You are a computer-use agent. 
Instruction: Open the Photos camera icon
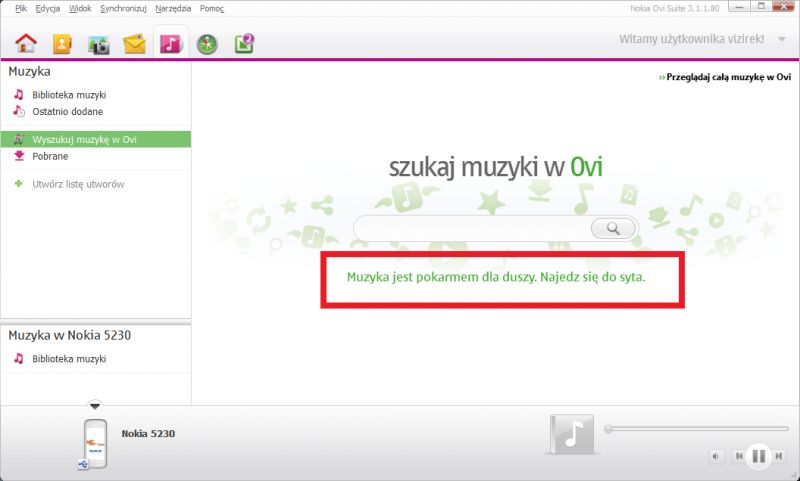pyautogui.click(x=98, y=45)
